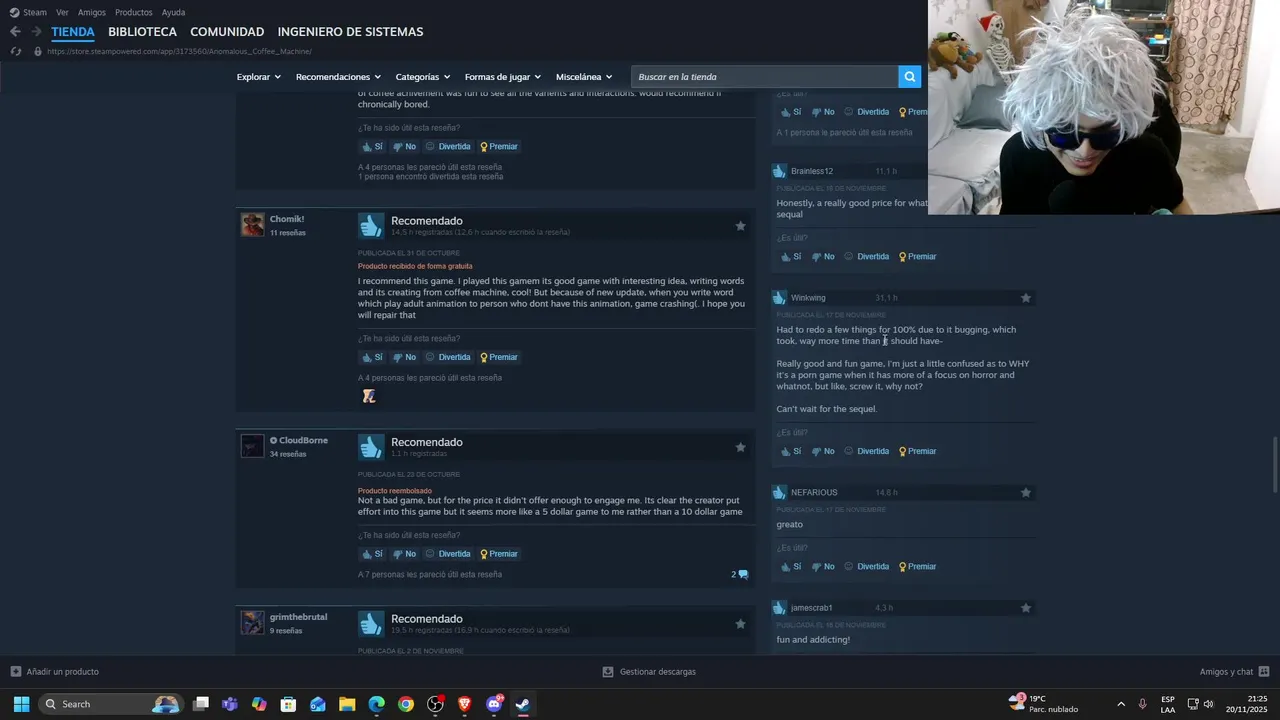Open the INGENIERO DE SISTEMAS profile tab
This screenshot has width=1280, height=720.
coord(350,32)
